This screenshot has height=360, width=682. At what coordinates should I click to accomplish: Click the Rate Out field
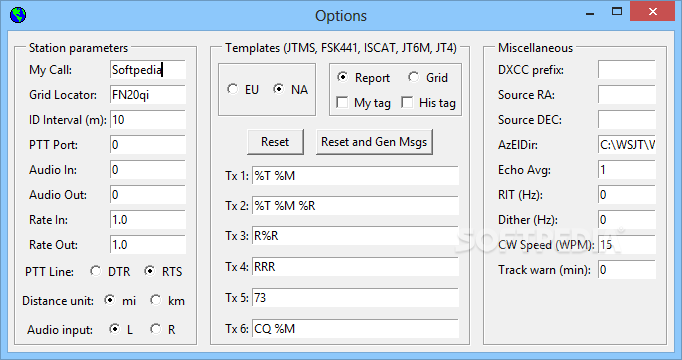coord(148,245)
